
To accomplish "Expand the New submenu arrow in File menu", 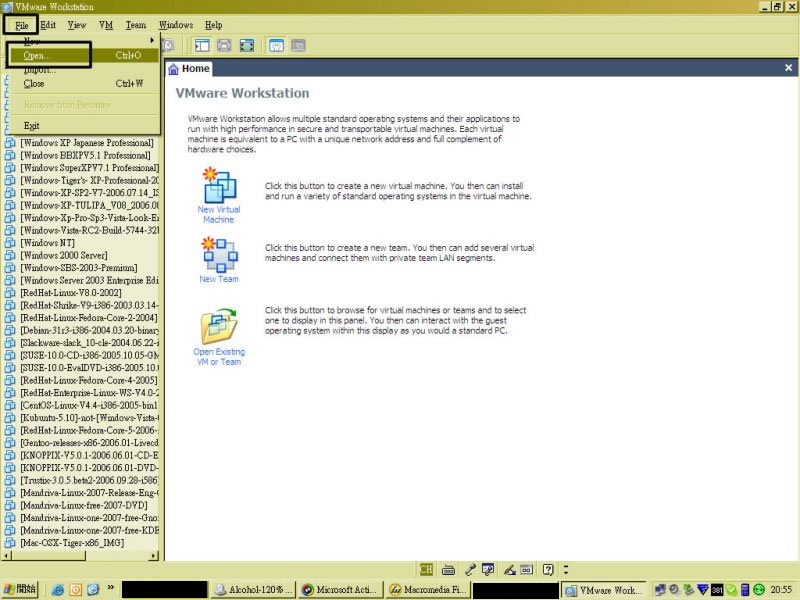I will [152, 40].
